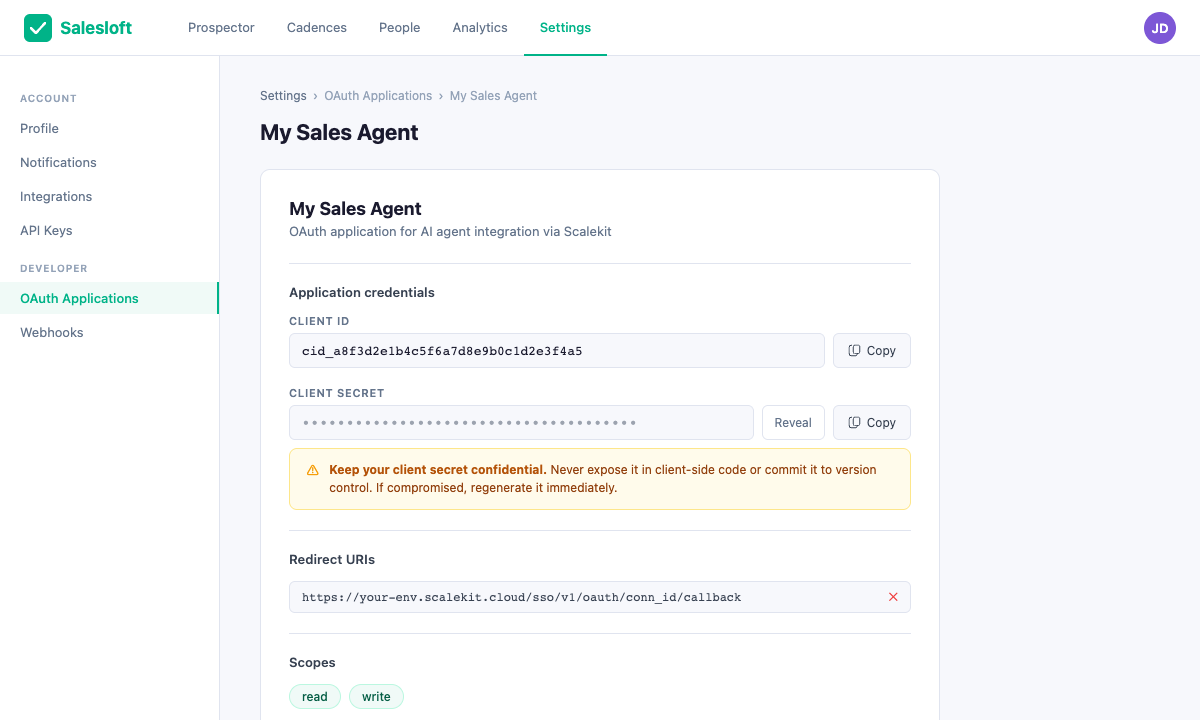Reveal the hidden client secret
The image size is (1200, 720).
pyautogui.click(x=793, y=423)
